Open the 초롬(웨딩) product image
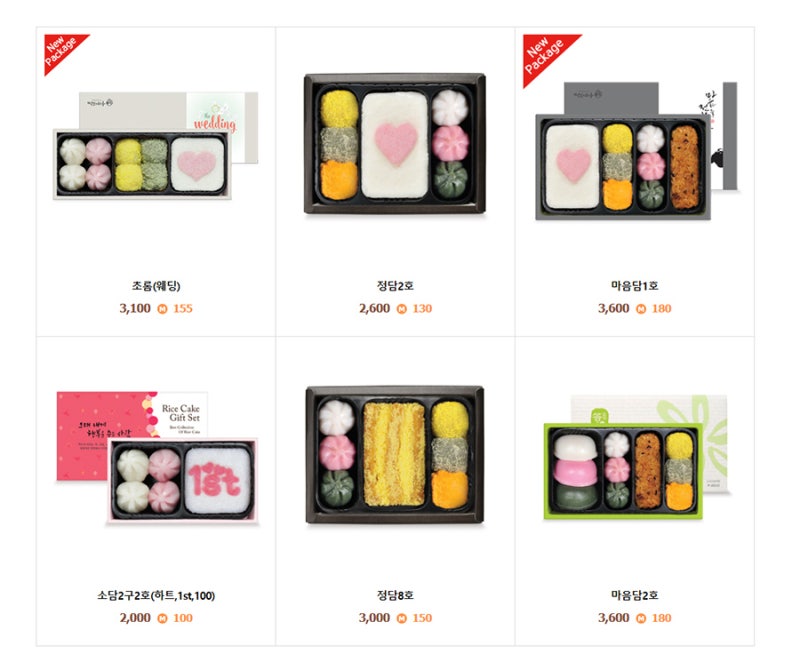Viewport: 800px width, 670px height. pos(156,145)
